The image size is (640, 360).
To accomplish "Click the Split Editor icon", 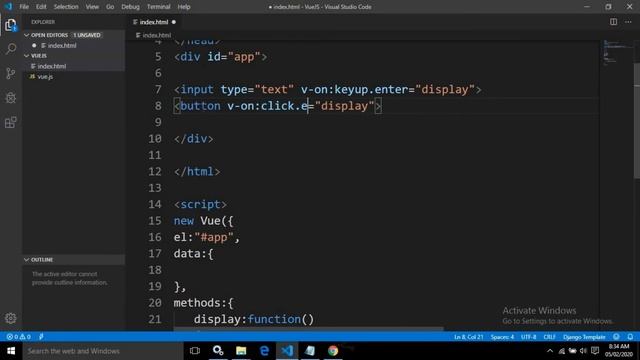I will (x=613, y=22).
